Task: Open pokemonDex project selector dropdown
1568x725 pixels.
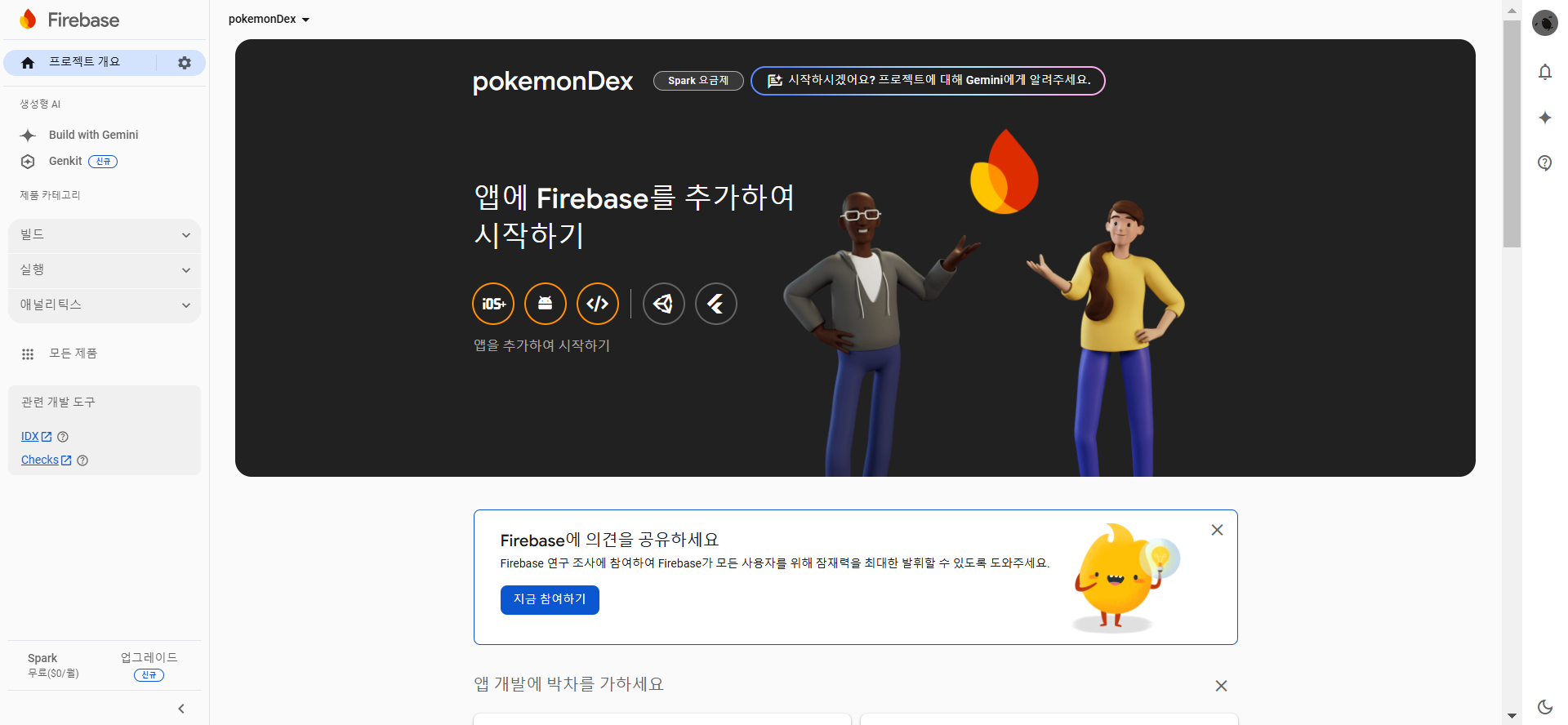Action: (x=269, y=19)
